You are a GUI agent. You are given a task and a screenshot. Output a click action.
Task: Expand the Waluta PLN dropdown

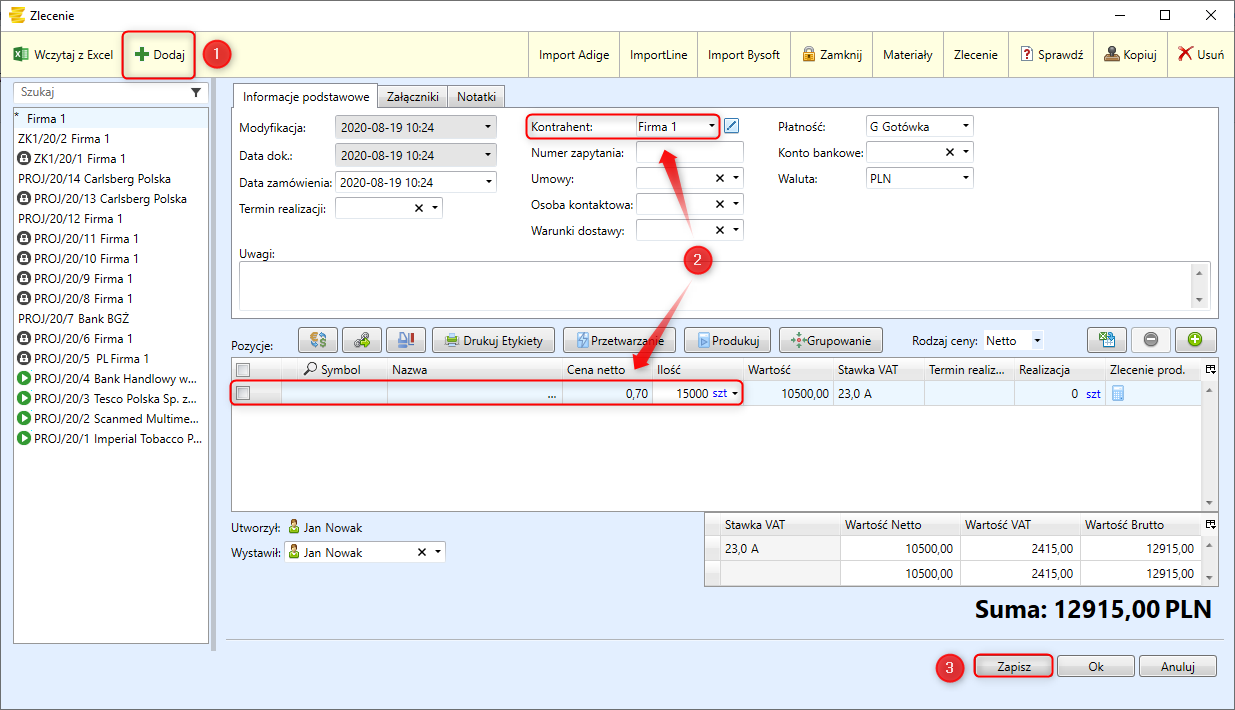[918, 178]
